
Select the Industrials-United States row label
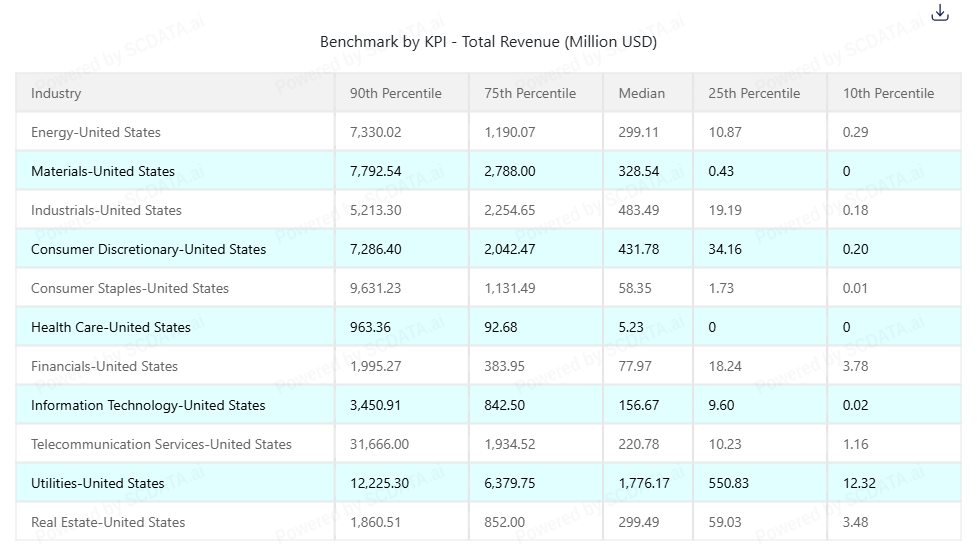pos(106,210)
